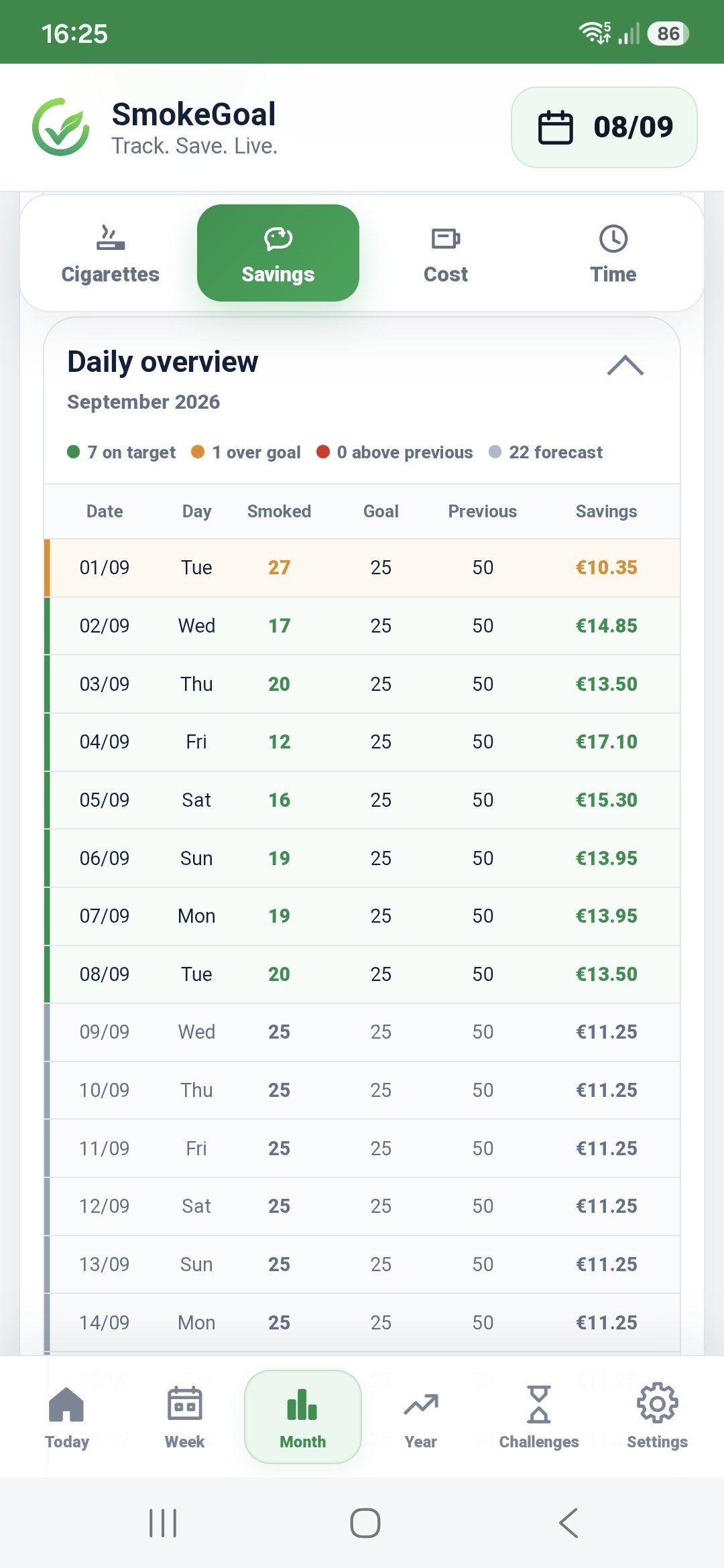Collapse the Daily overview section
Image resolution: width=724 pixels, height=1568 pixels.
[625, 366]
